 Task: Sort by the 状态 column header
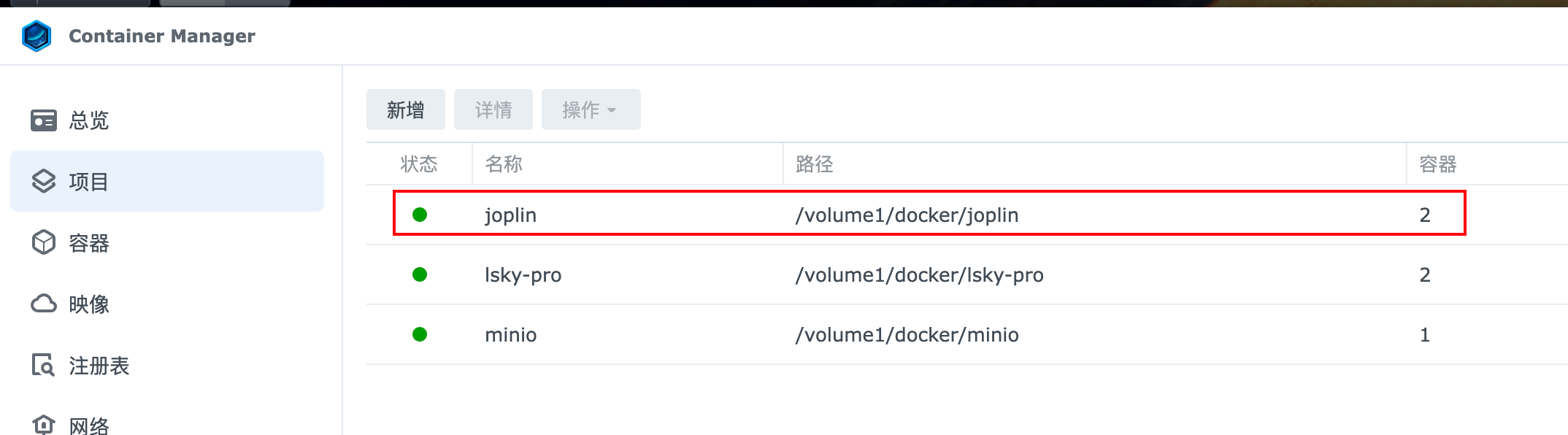coord(419,164)
